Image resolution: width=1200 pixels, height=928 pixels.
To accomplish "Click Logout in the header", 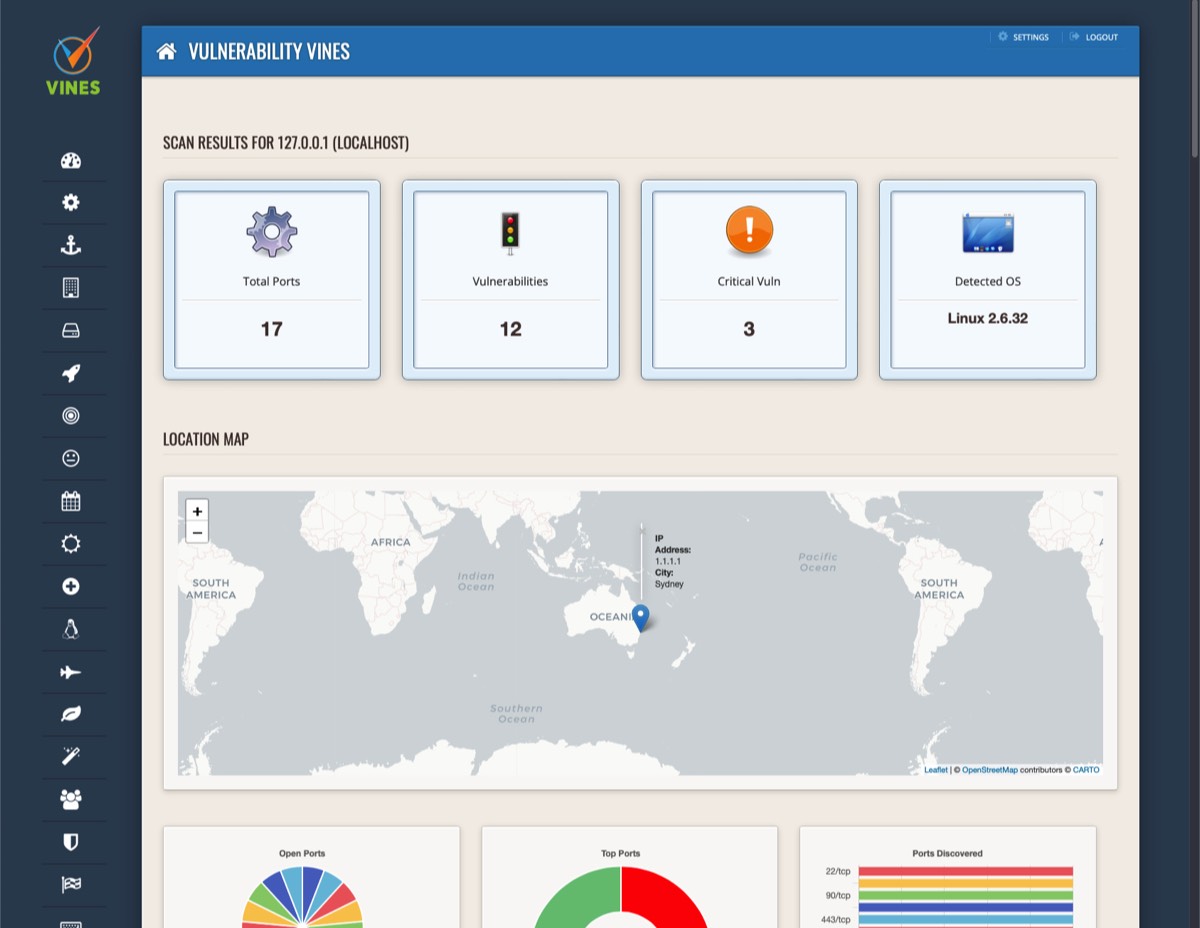I will click(x=1094, y=37).
